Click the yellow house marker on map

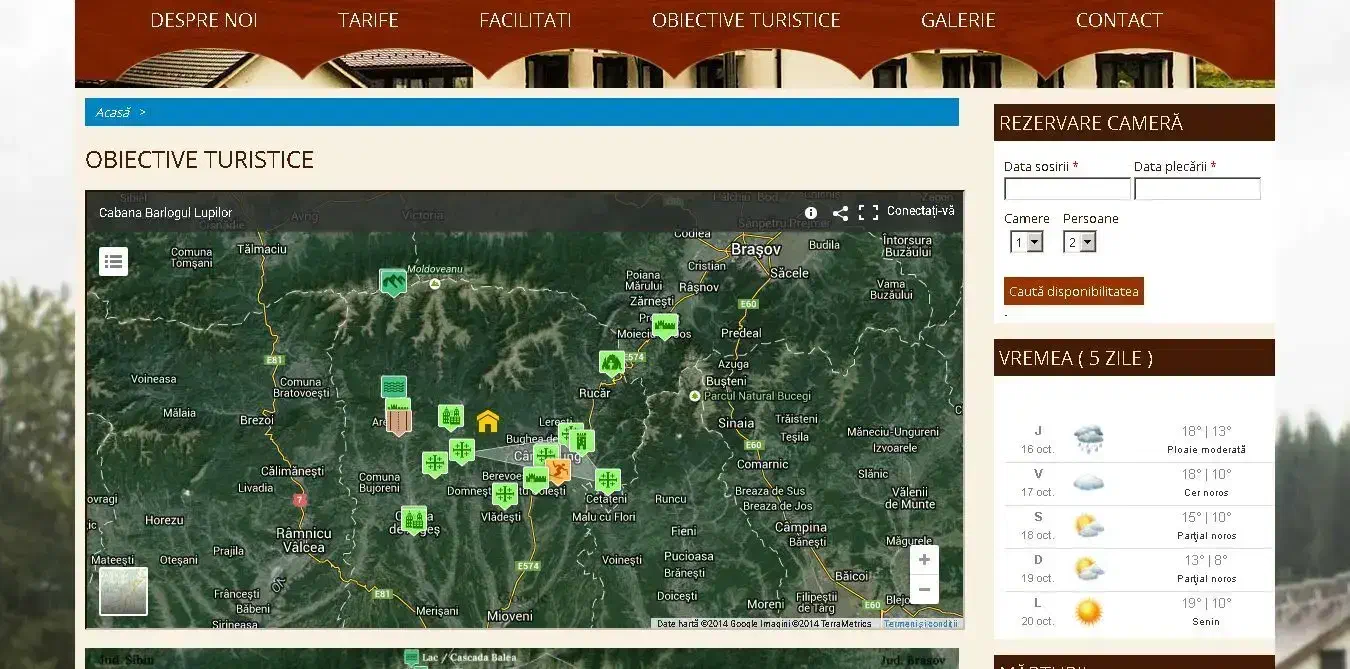[x=487, y=421]
